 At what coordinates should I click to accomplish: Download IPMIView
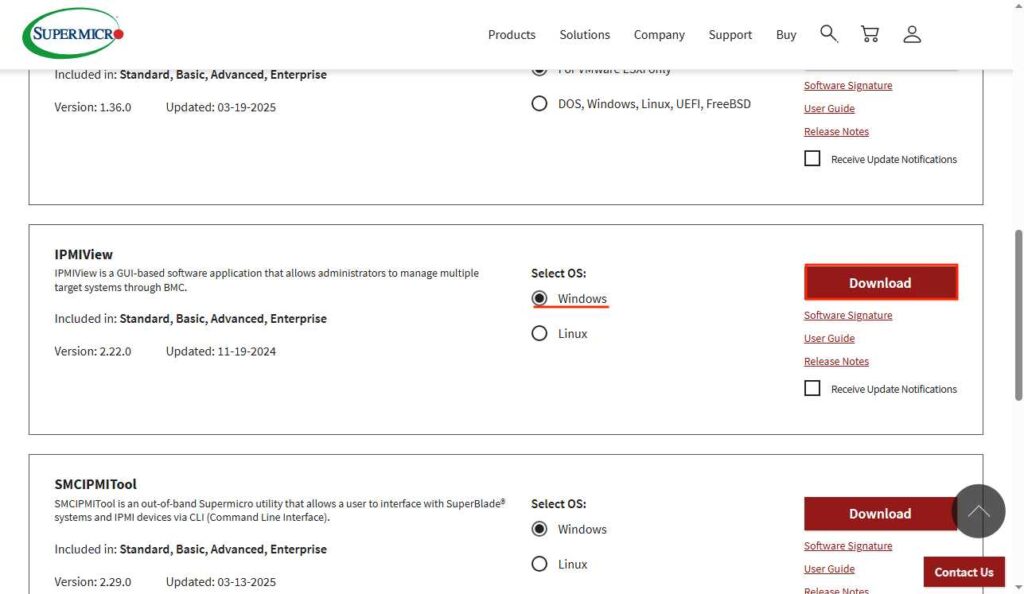880,283
